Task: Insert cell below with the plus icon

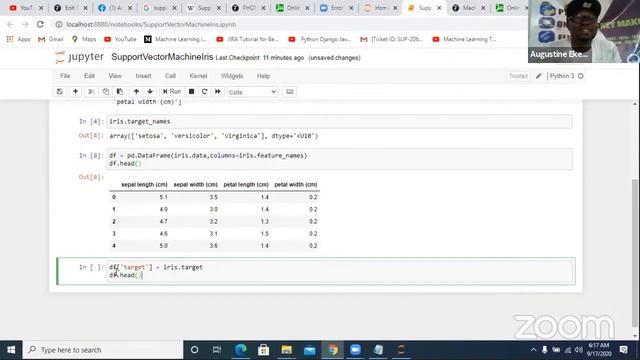Action: point(75,92)
